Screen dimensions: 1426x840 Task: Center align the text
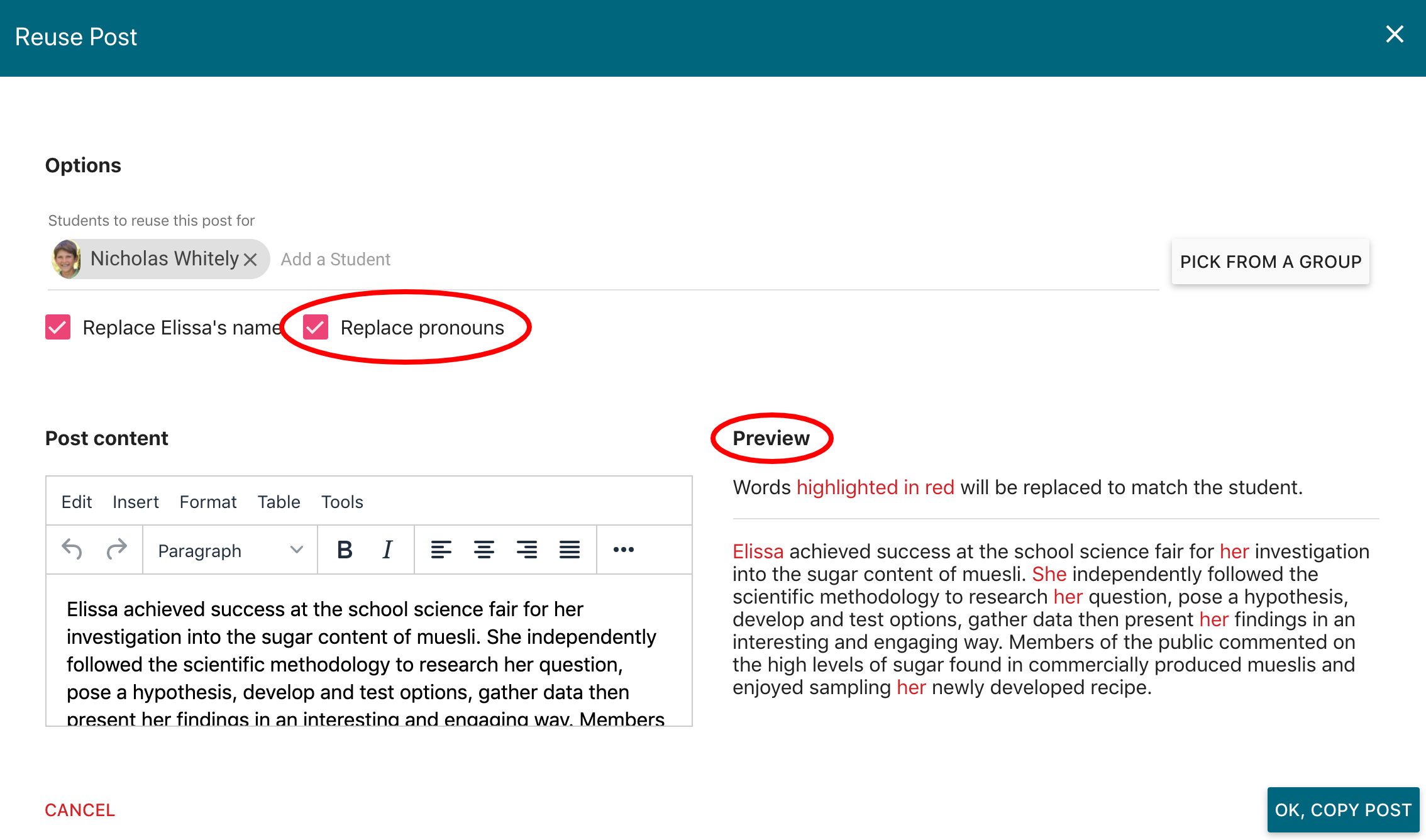click(x=484, y=550)
